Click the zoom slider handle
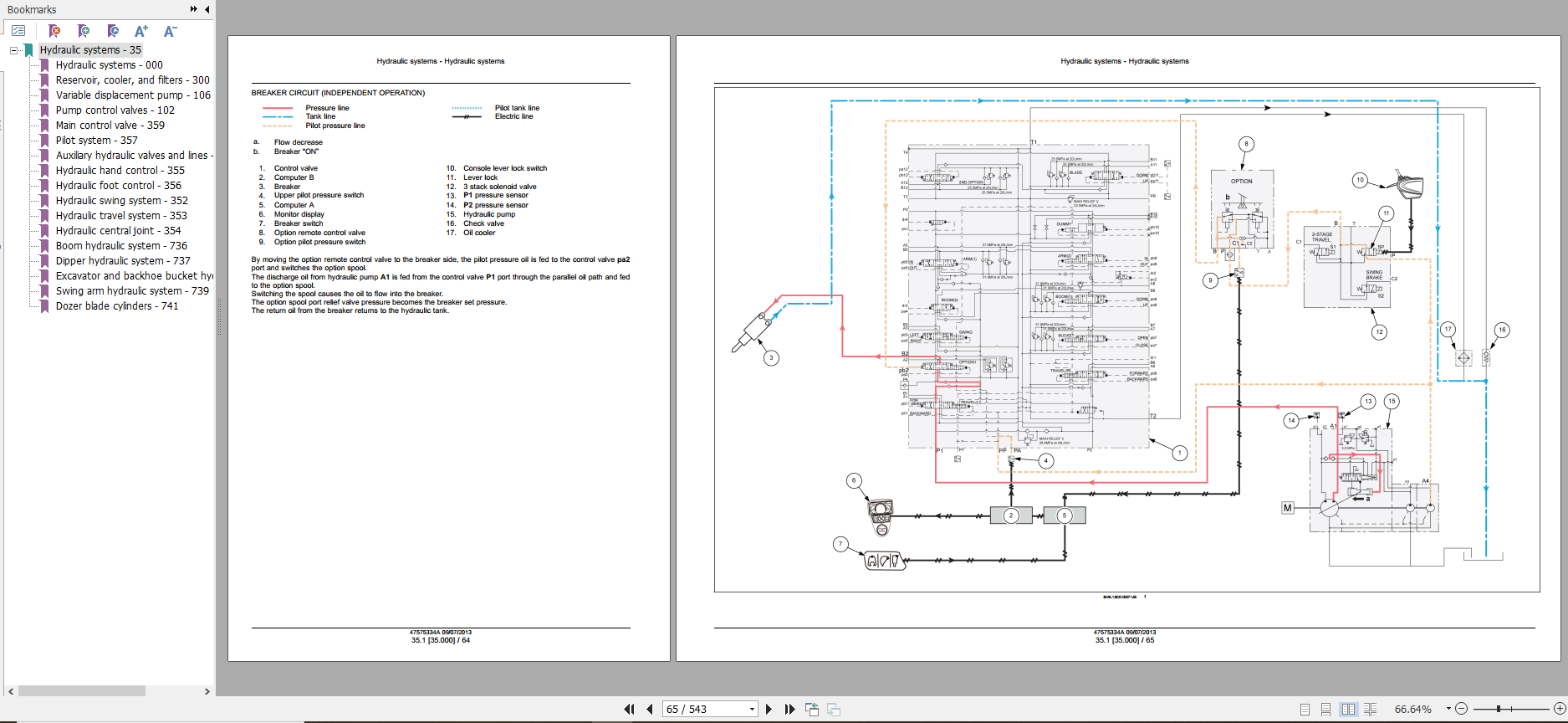This screenshot has width=1568, height=723. (x=1499, y=709)
